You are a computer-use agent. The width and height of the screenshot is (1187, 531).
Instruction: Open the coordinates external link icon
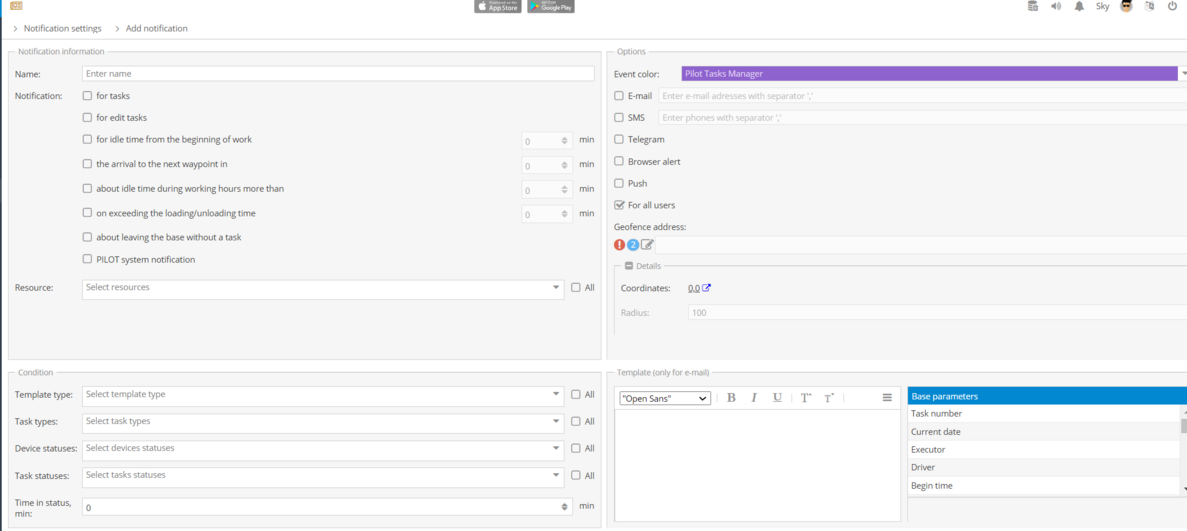706,288
